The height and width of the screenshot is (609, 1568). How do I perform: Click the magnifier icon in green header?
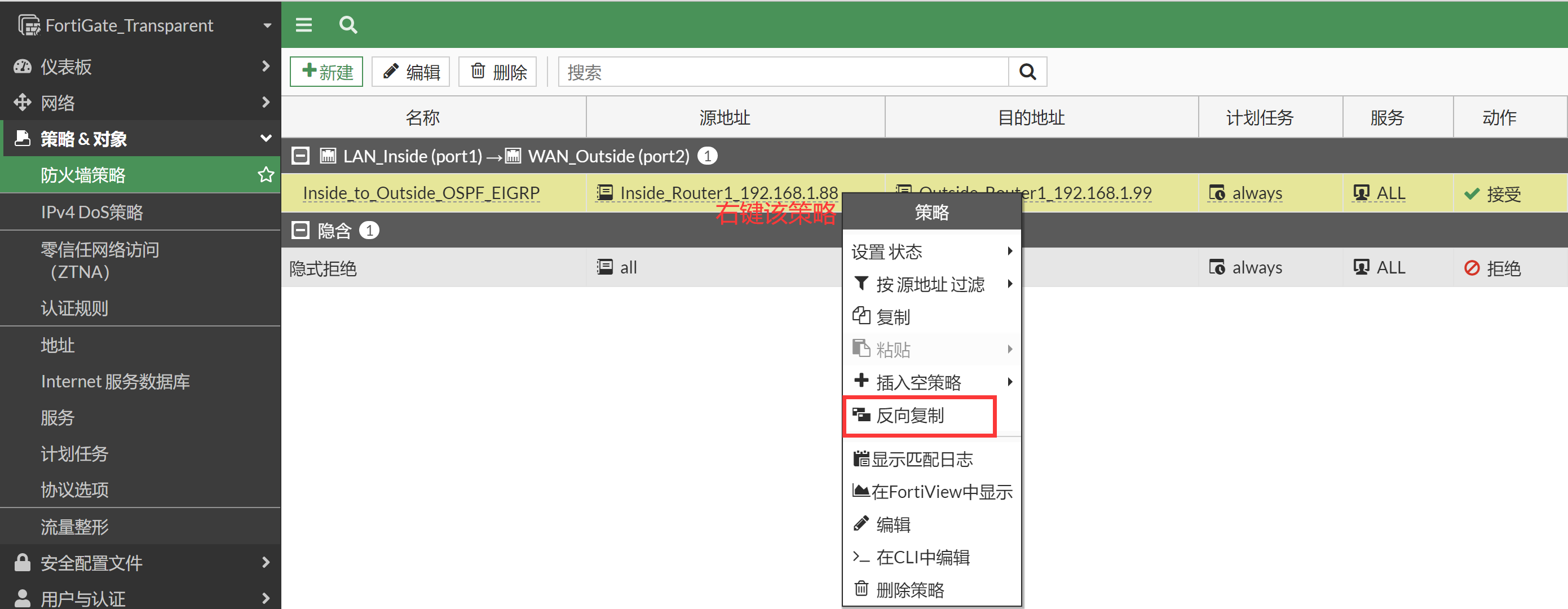pos(348,25)
